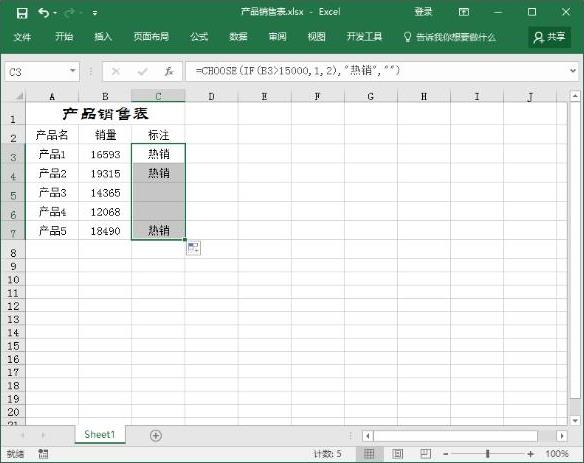
Task: Open Customize Quick Access Toolbar arrow
Action: tap(95, 13)
